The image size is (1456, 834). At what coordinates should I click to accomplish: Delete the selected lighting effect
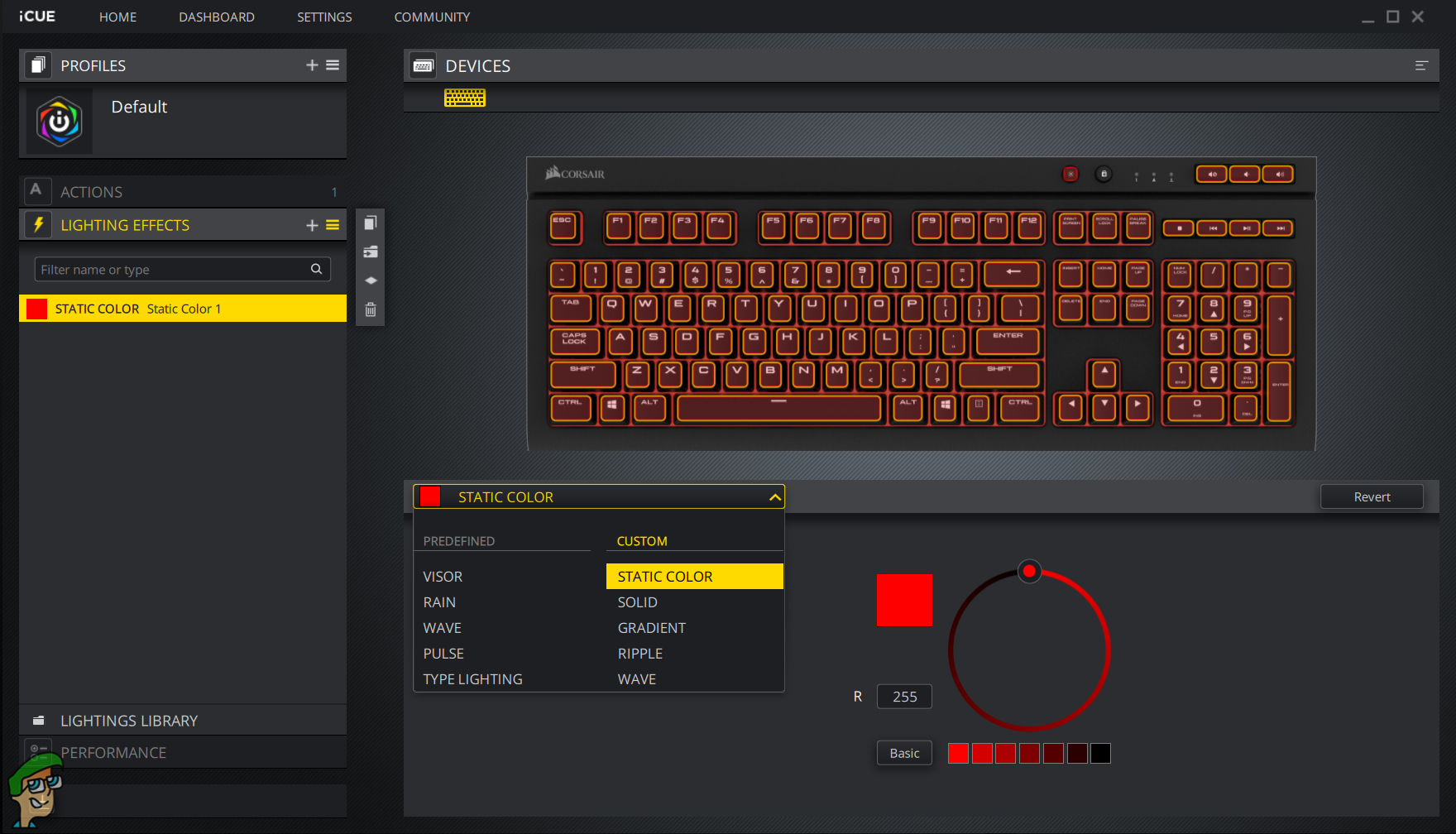pyautogui.click(x=371, y=309)
